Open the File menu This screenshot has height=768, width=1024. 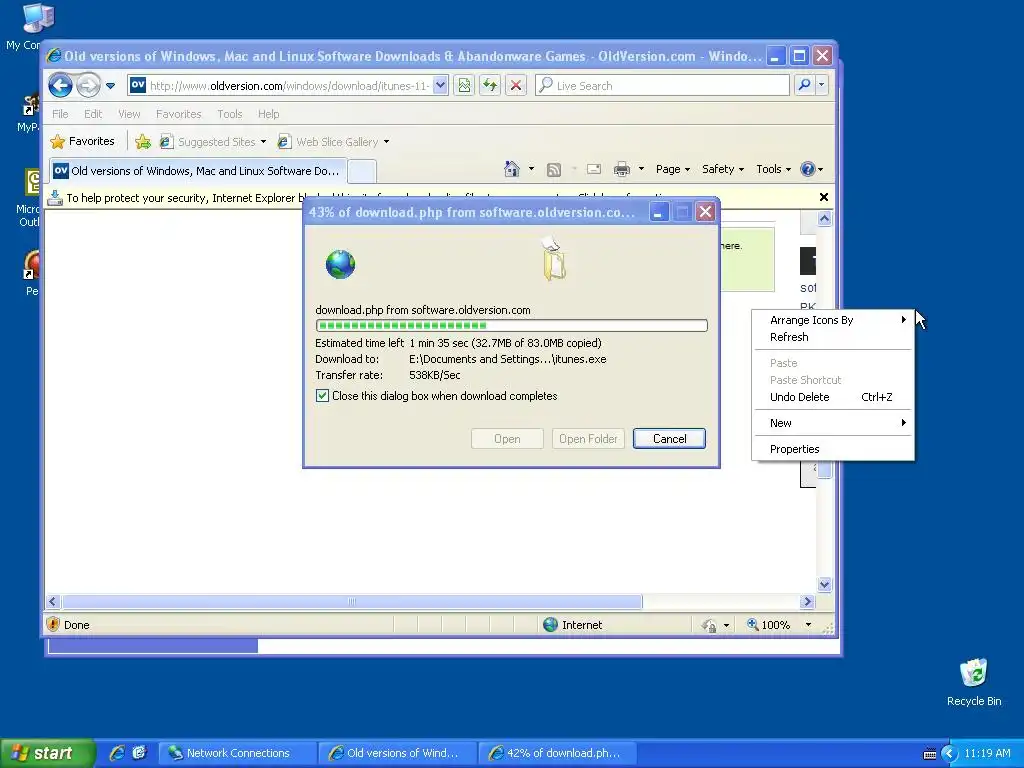coord(60,114)
